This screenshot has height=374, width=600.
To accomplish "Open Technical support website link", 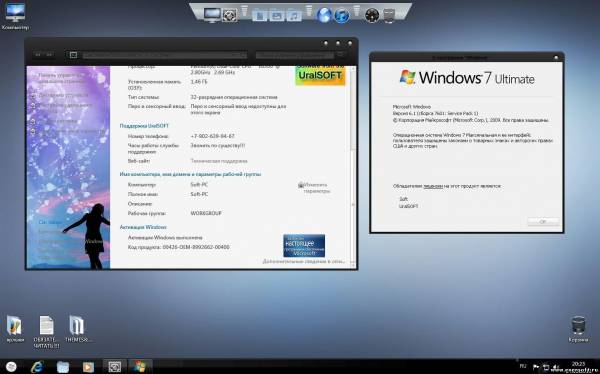I will pyautogui.click(x=219, y=161).
